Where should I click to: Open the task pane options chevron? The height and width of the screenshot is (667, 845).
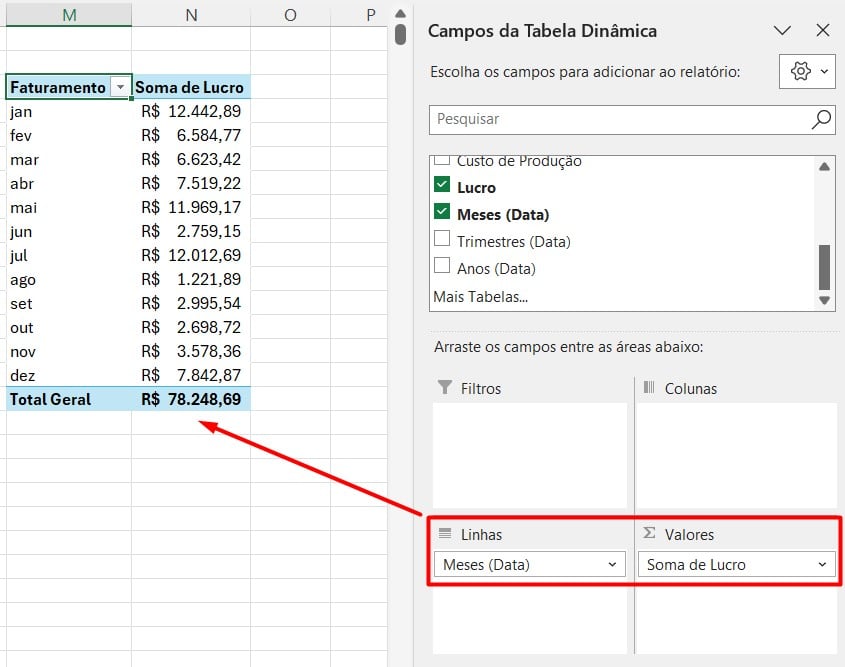coord(782,30)
